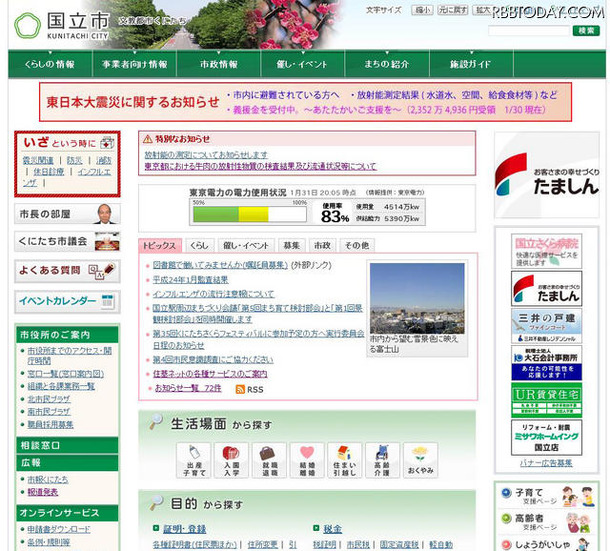Switch to the その他 tab
Image resolution: width=610 pixels, height=551 pixels.
[x=357, y=246]
